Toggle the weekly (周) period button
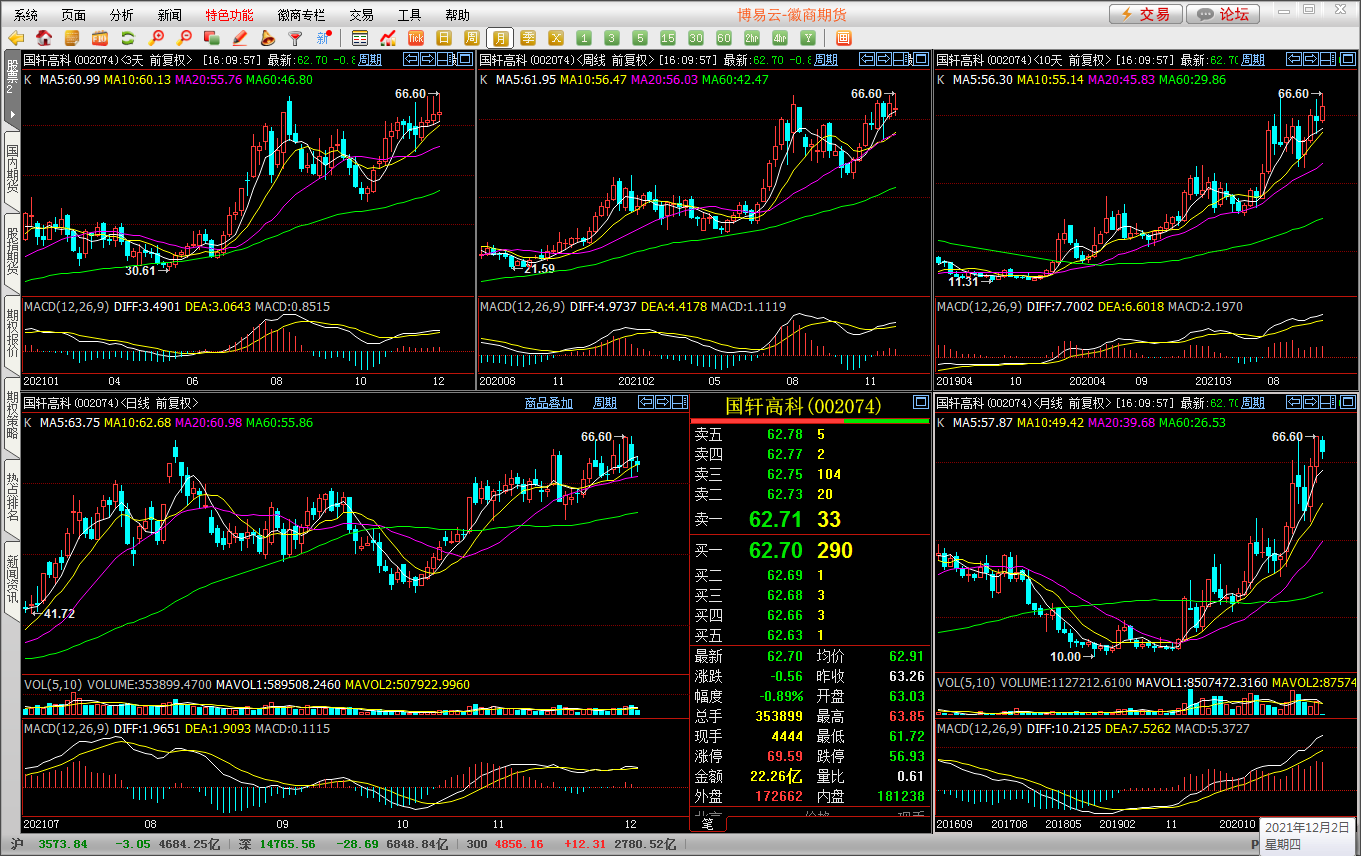This screenshot has height=856, width=1361. pos(472,38)
